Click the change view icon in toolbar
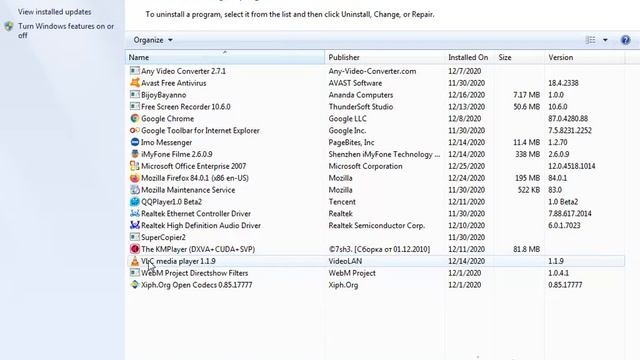Screen dimensions: 640x360 [x=590, y=40]
